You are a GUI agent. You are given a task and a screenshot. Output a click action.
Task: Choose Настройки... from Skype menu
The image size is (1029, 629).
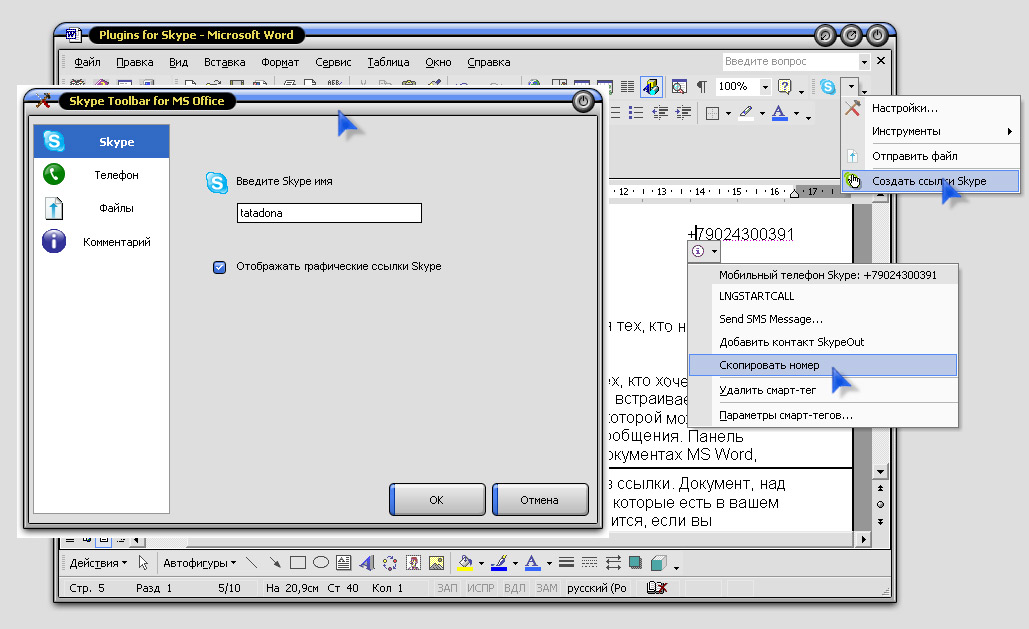pyautogui.click(x=930, y=108)
